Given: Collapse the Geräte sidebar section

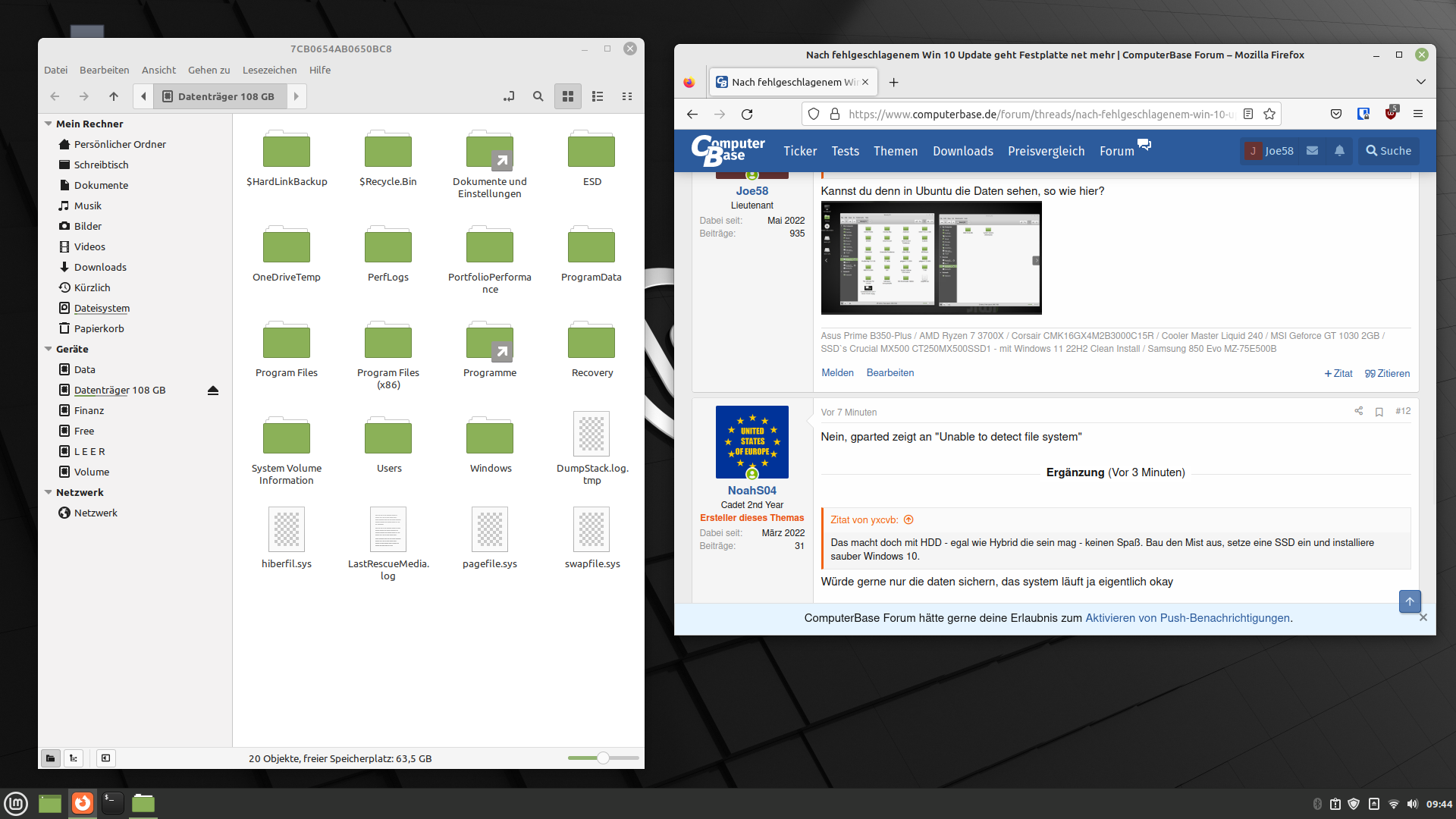Looking at the screenshot, I should click(49, 349).
